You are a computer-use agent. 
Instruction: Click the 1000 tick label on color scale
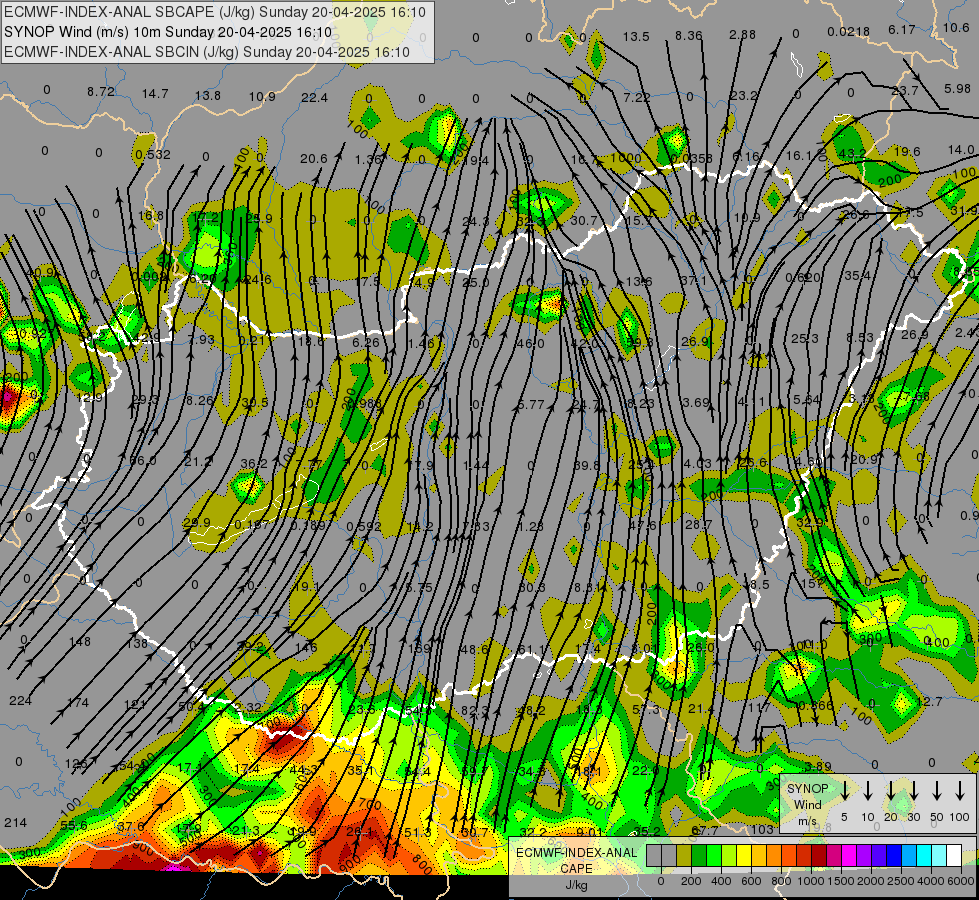pyautogui.click(x=811, y=881)
